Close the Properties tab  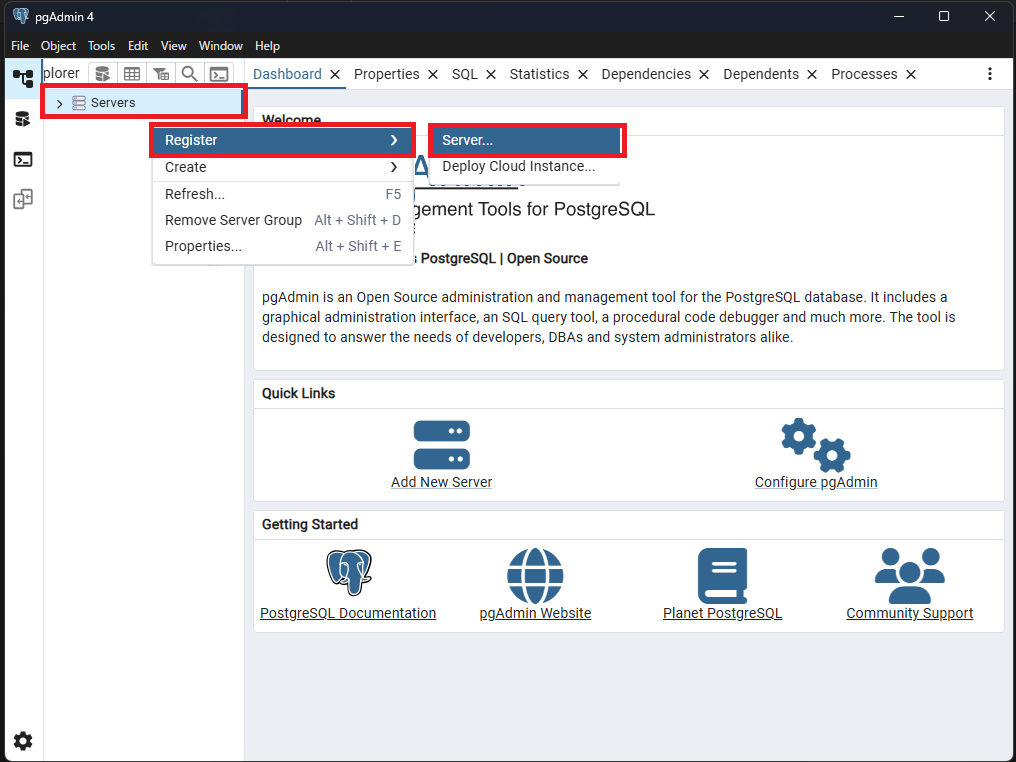(433, 75)
